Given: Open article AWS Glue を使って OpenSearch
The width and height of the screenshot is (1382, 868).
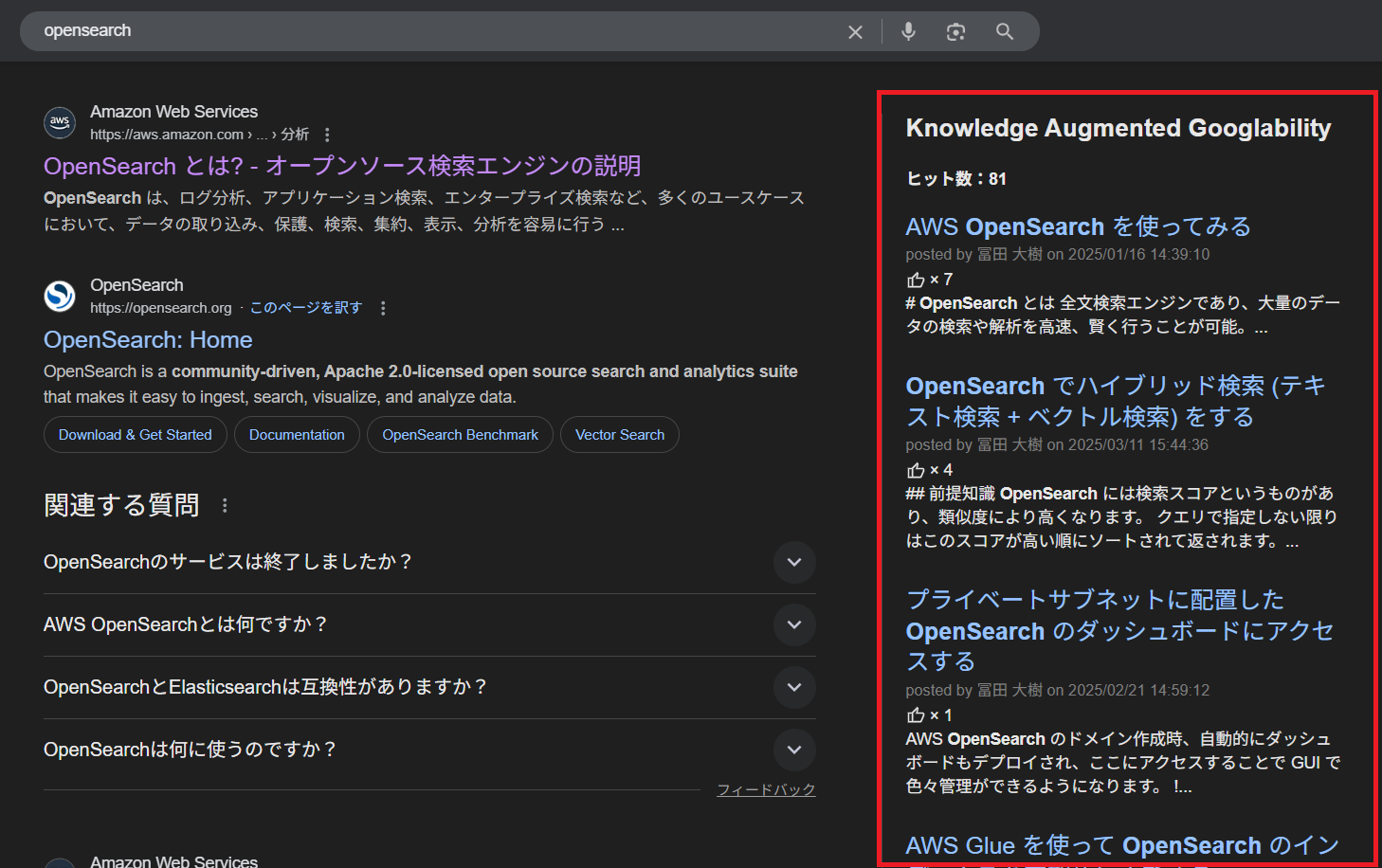Looking at the screenshot, I should tap(1122, 845).
